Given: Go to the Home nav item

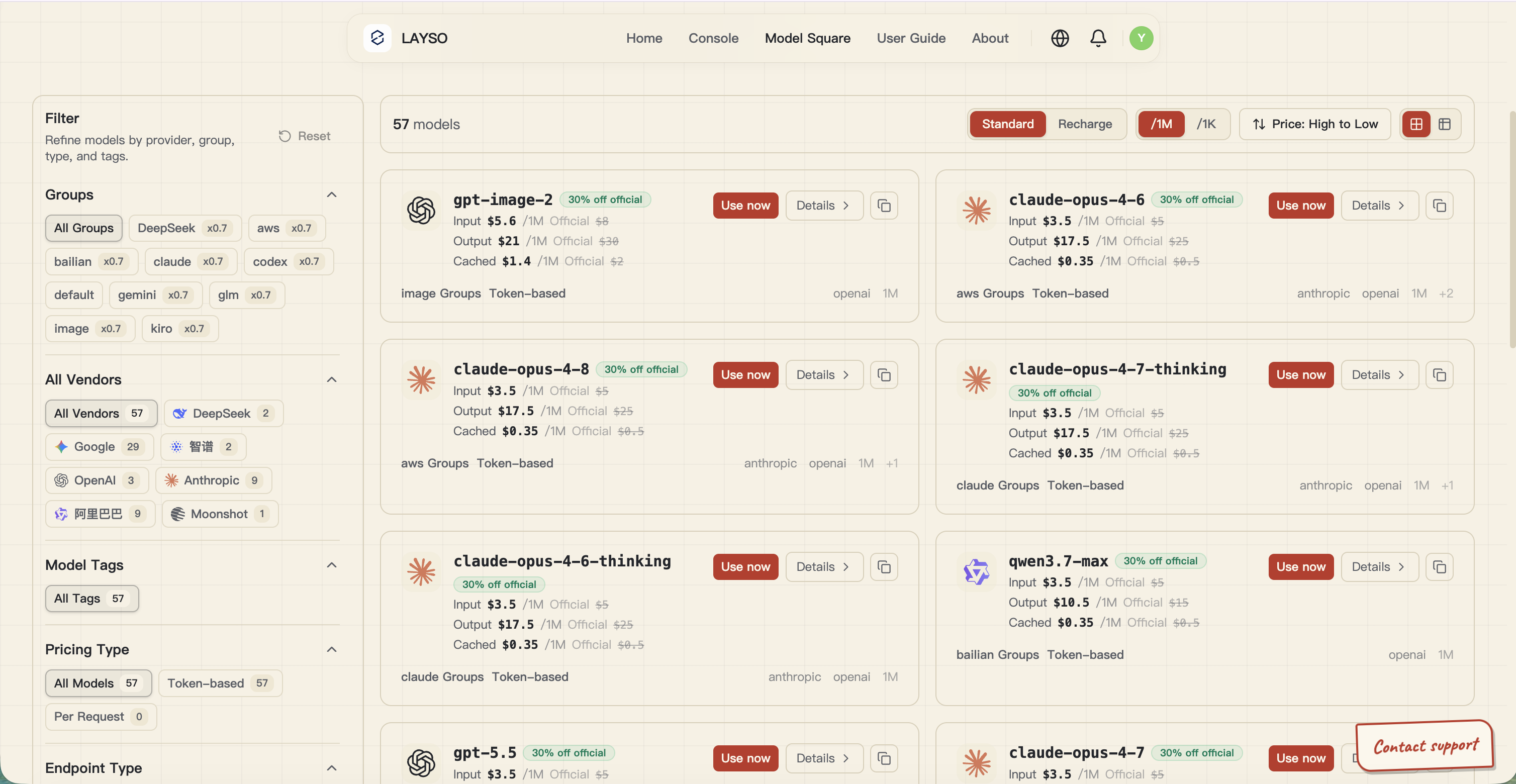Looking at the screenshot, I should coord(644,38).
